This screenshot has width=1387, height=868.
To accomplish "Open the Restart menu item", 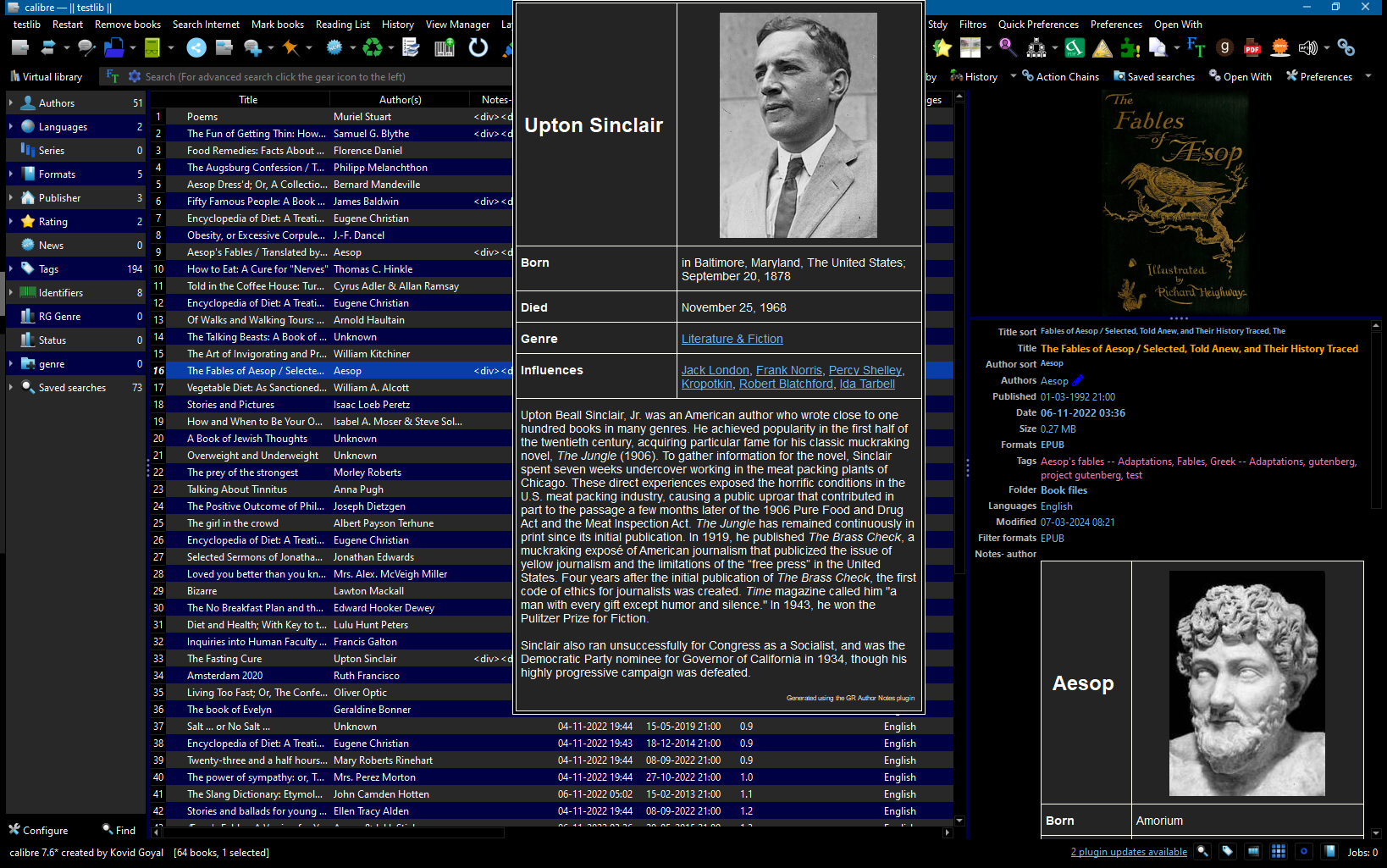I will [68, 25].
